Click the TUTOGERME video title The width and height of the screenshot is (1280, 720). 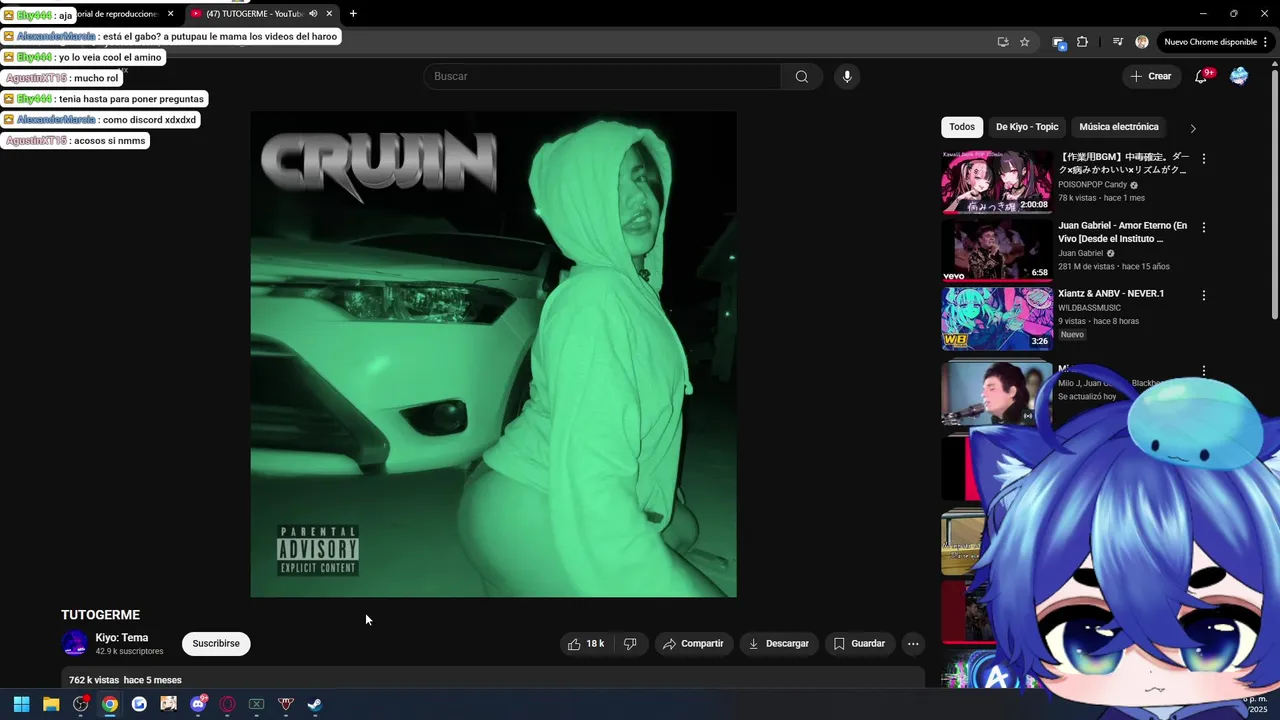(100, 615)
